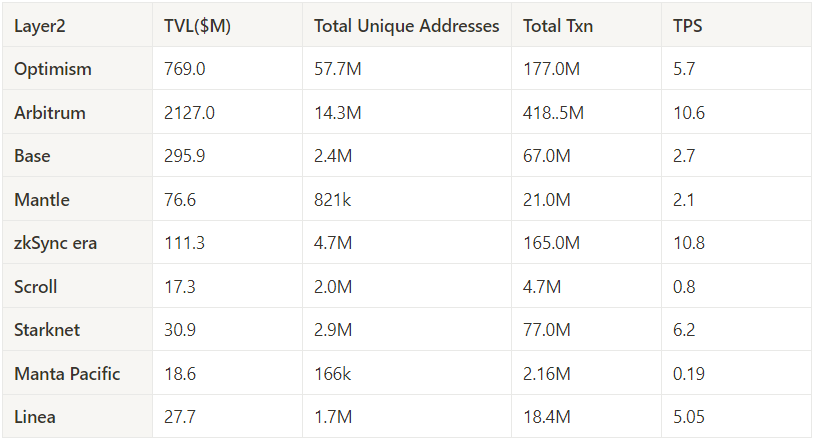Select the TVL($M) column header
814x440 pixels.
click(197, 26)
